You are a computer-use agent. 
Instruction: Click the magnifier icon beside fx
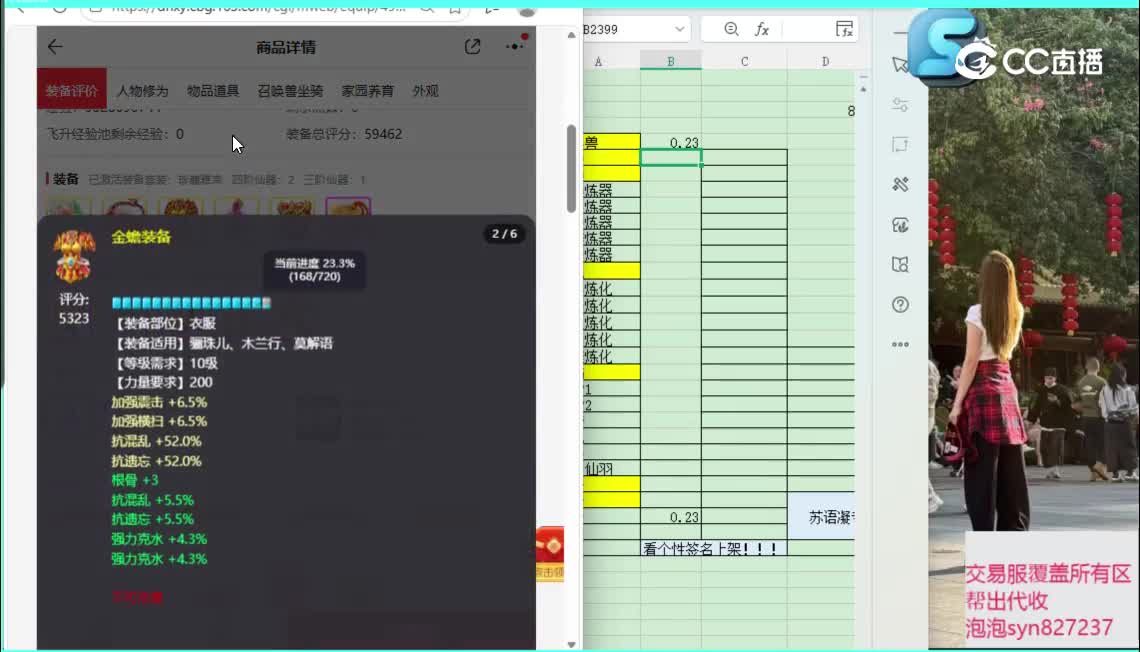[x=731, y=29]
